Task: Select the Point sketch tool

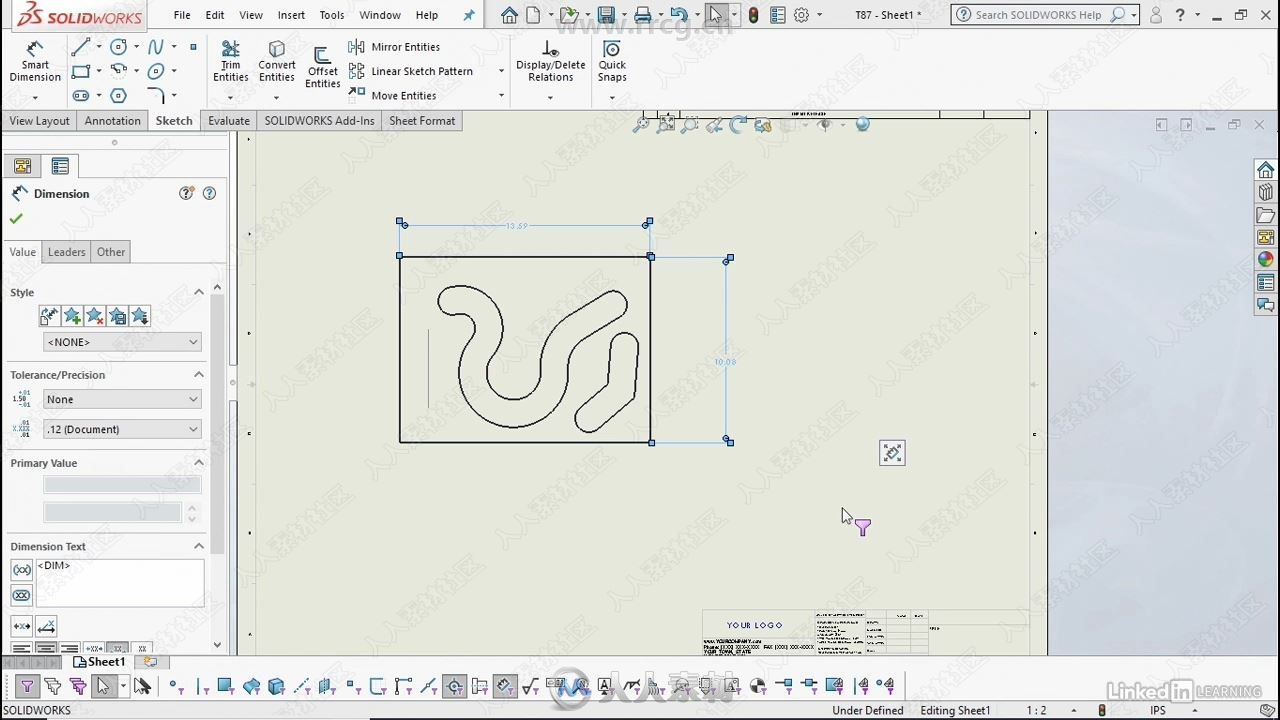Action: [193, 47]
